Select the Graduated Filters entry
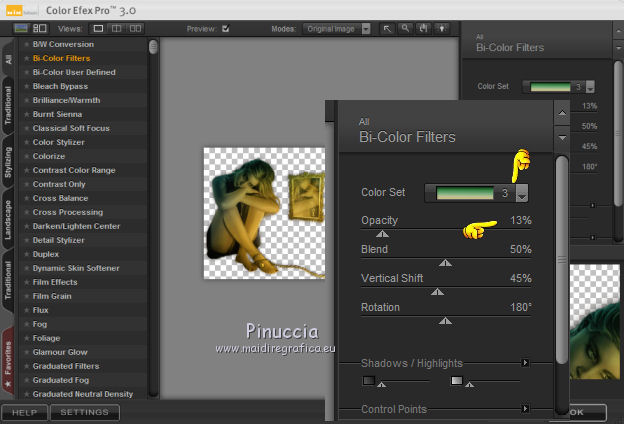 click(x=66, y=366)
